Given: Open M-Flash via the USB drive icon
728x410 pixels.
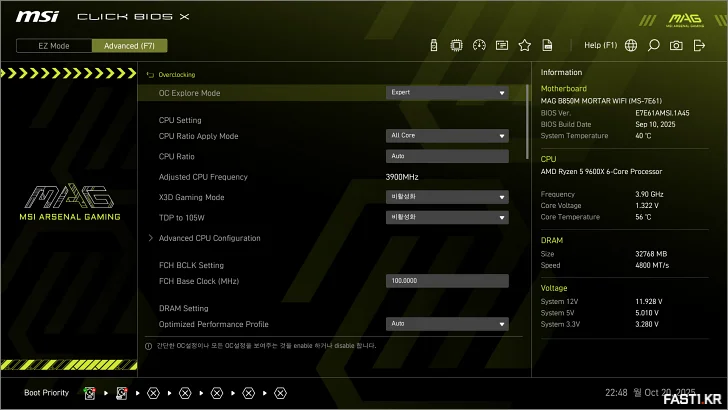Looking at the screenshot, I should [434, 45].
